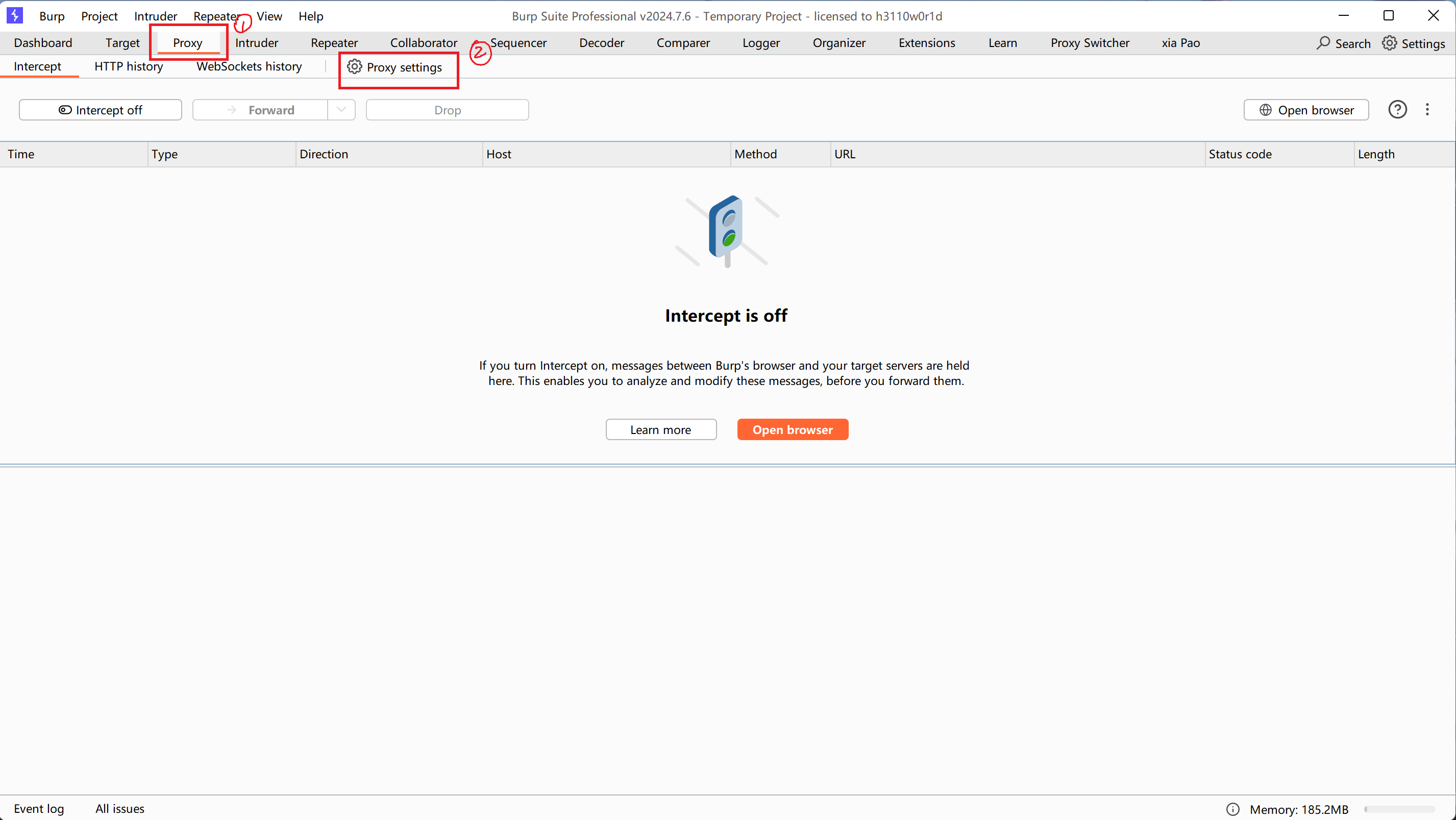Click the help question mark icon

point(1397,110)
